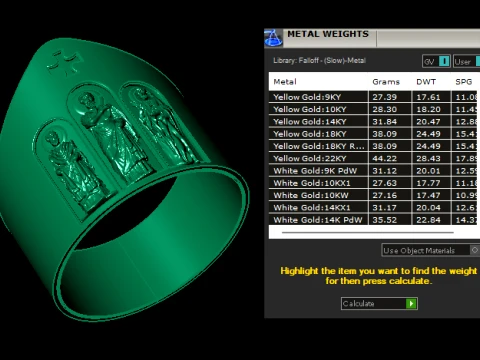Viewport: 480px width, 360px height.
Task: Click the 44.22 grams value
Action: coord(384,158)
